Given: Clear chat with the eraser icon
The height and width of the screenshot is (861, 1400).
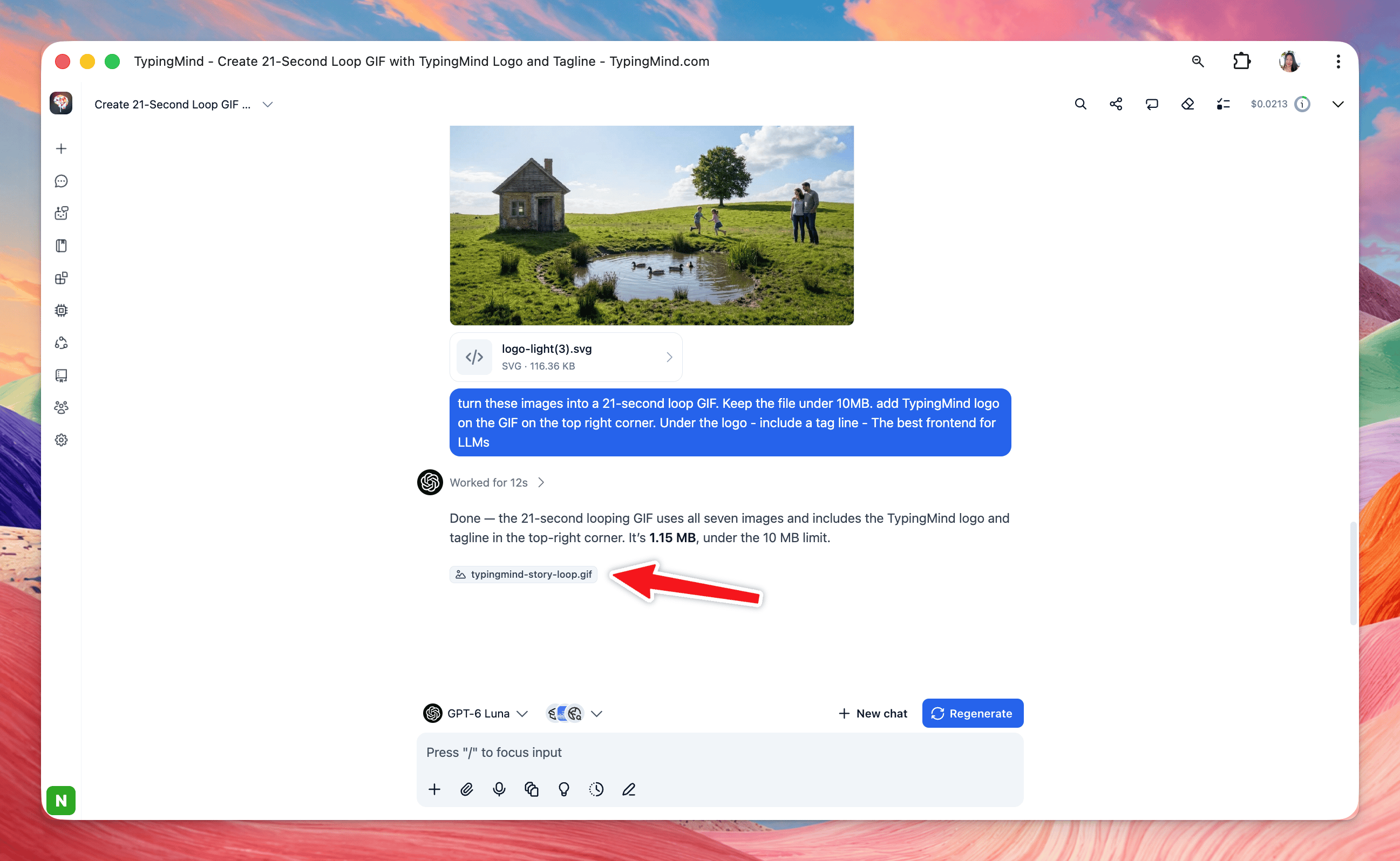Looking at the screenshot, I should click(1187, 104).
